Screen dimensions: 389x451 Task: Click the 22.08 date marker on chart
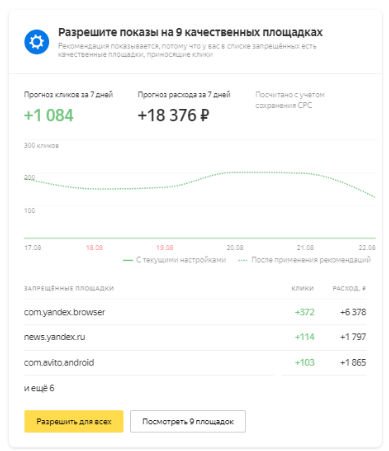point(367,248)
